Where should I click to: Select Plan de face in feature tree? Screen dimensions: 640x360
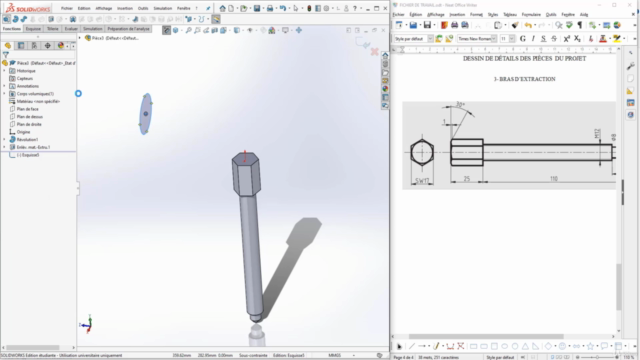(x=27, y=109)
